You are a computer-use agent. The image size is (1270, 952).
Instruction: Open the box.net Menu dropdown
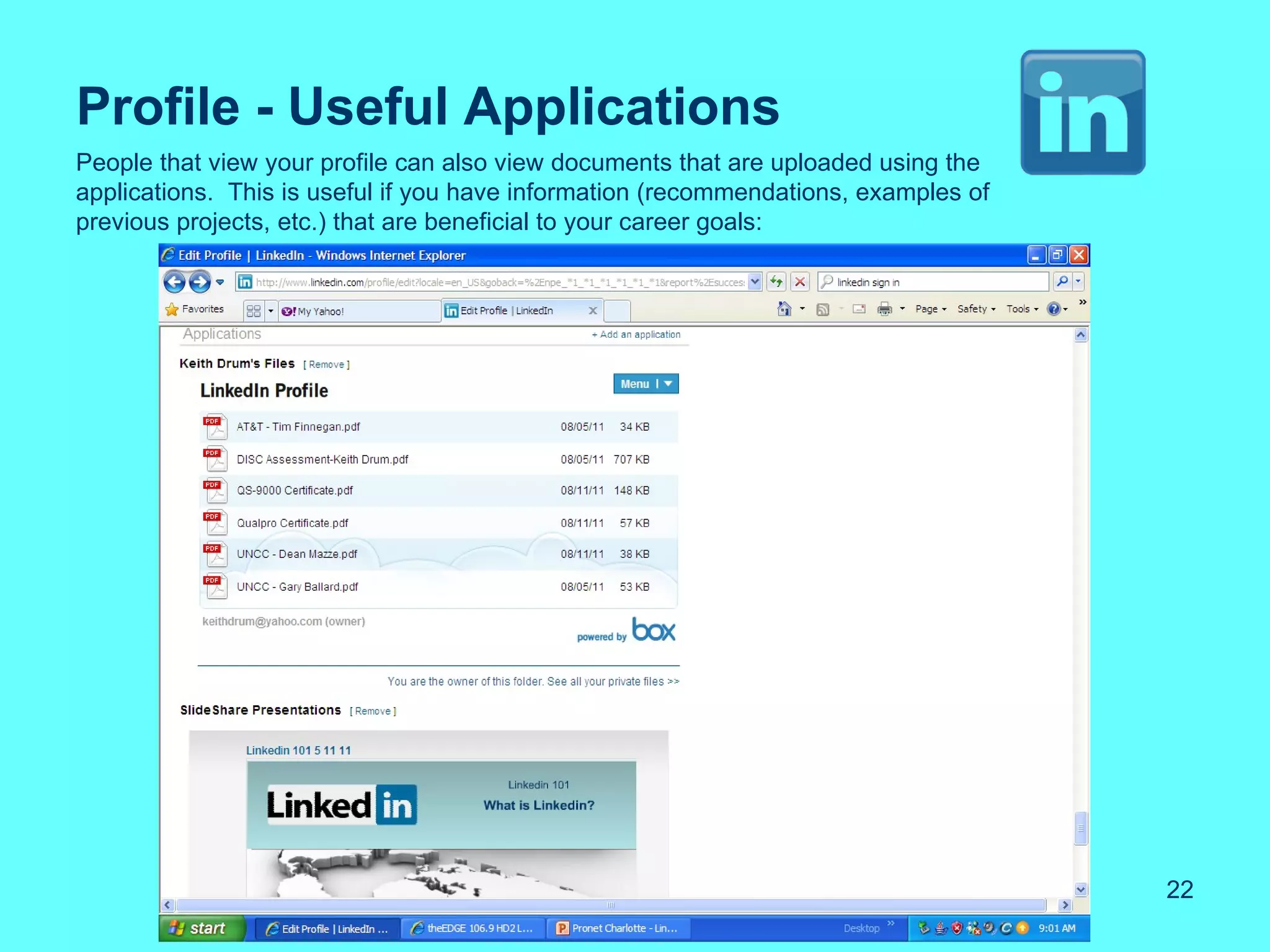[x=646, y=384]
